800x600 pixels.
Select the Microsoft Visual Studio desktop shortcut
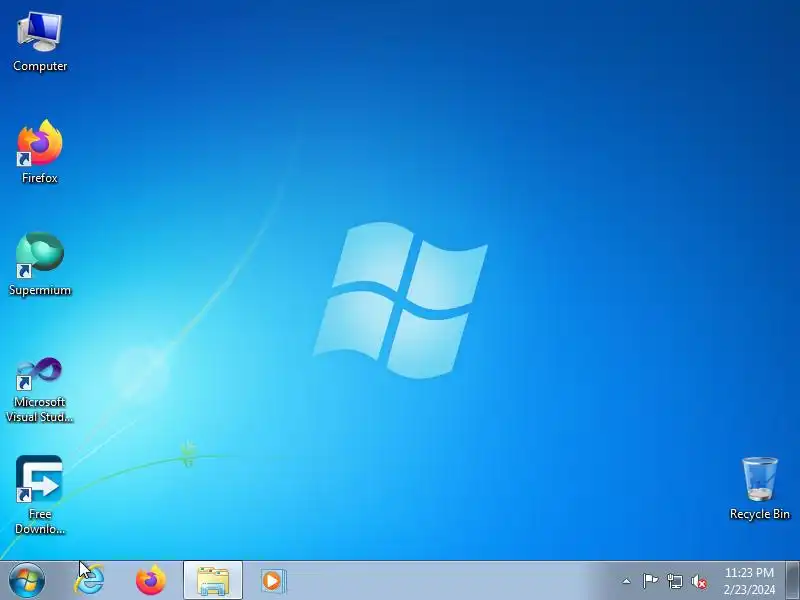pyautogui.click(x=40, y=390)
